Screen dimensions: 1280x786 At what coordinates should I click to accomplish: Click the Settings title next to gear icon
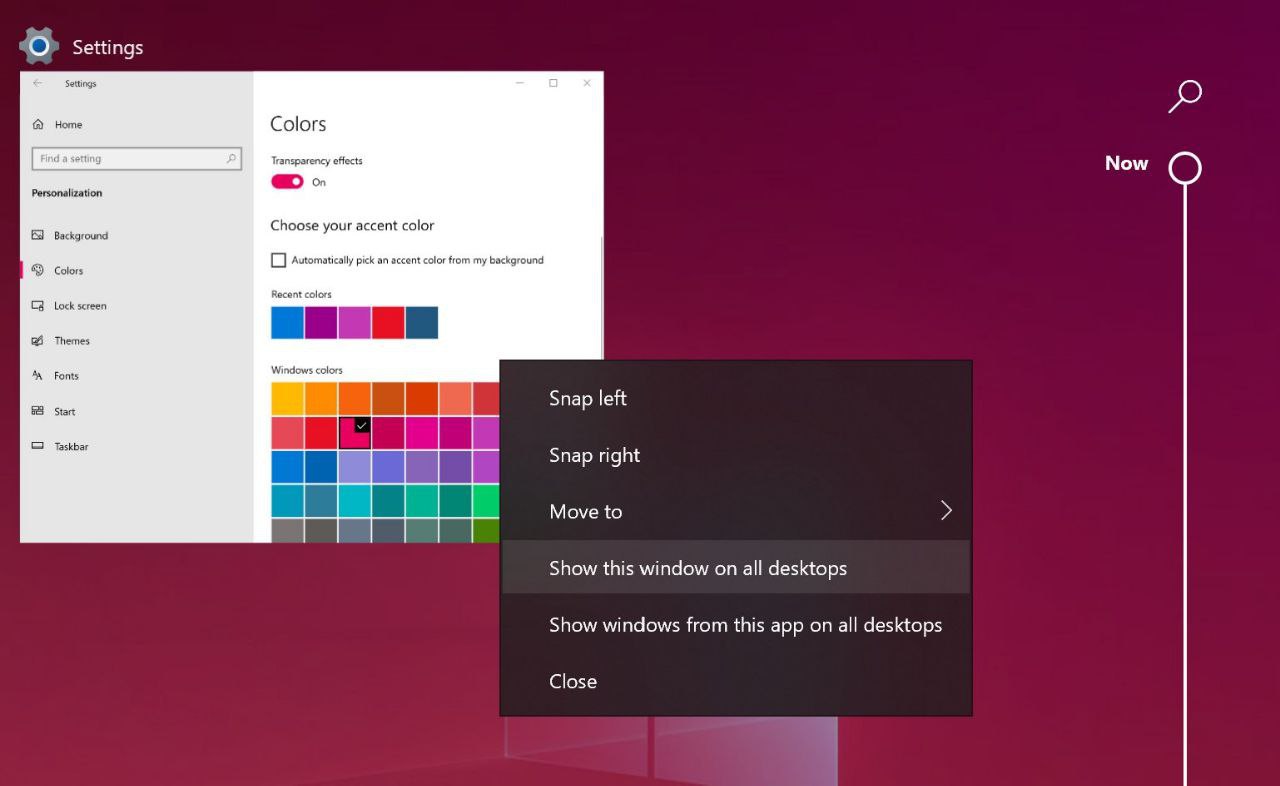[x=108, y=47]
